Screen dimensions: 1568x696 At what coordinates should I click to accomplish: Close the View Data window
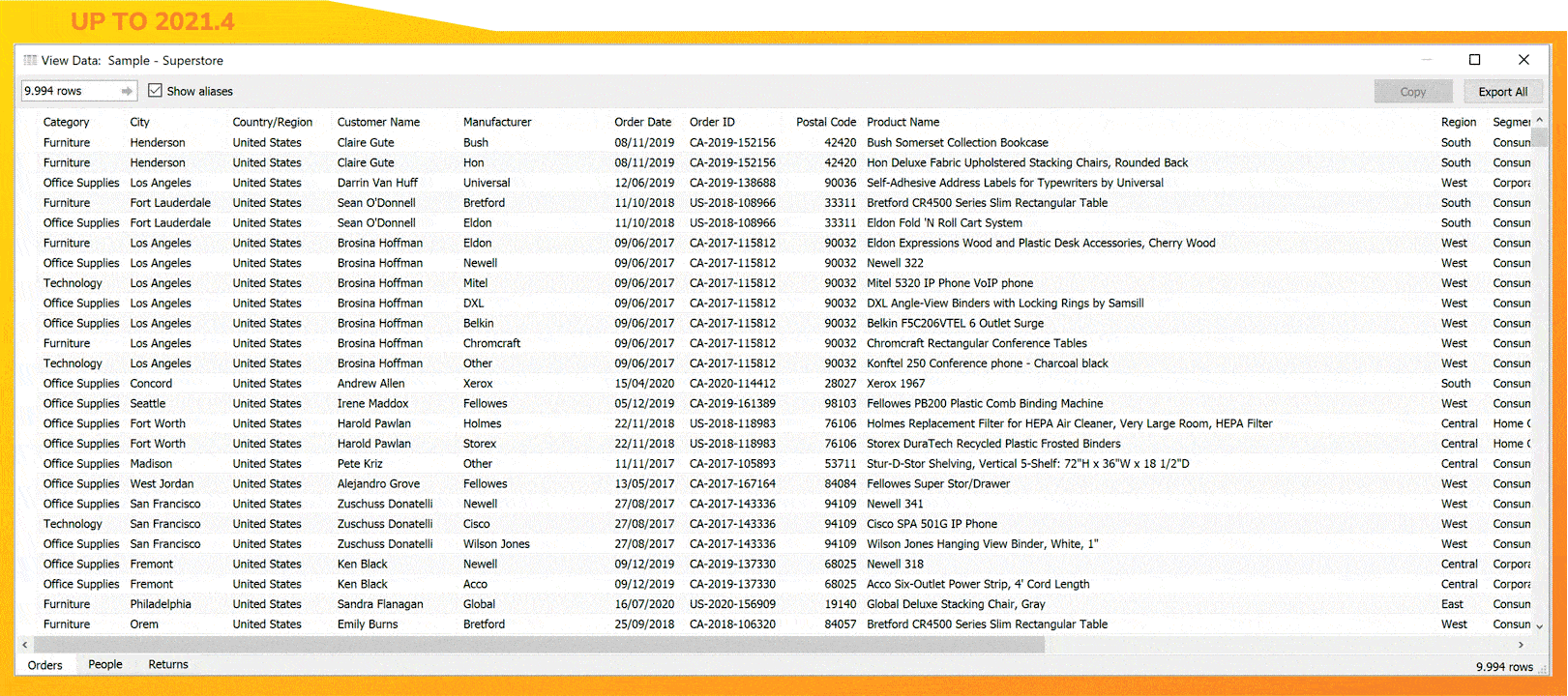coord(1524,60)
